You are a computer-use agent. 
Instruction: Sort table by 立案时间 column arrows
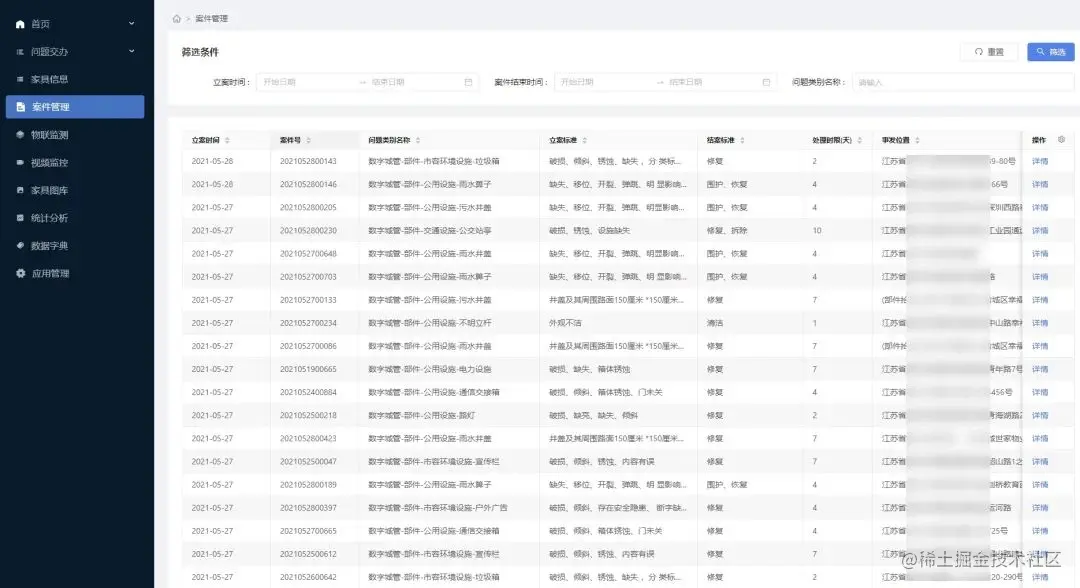coord(227,140)
